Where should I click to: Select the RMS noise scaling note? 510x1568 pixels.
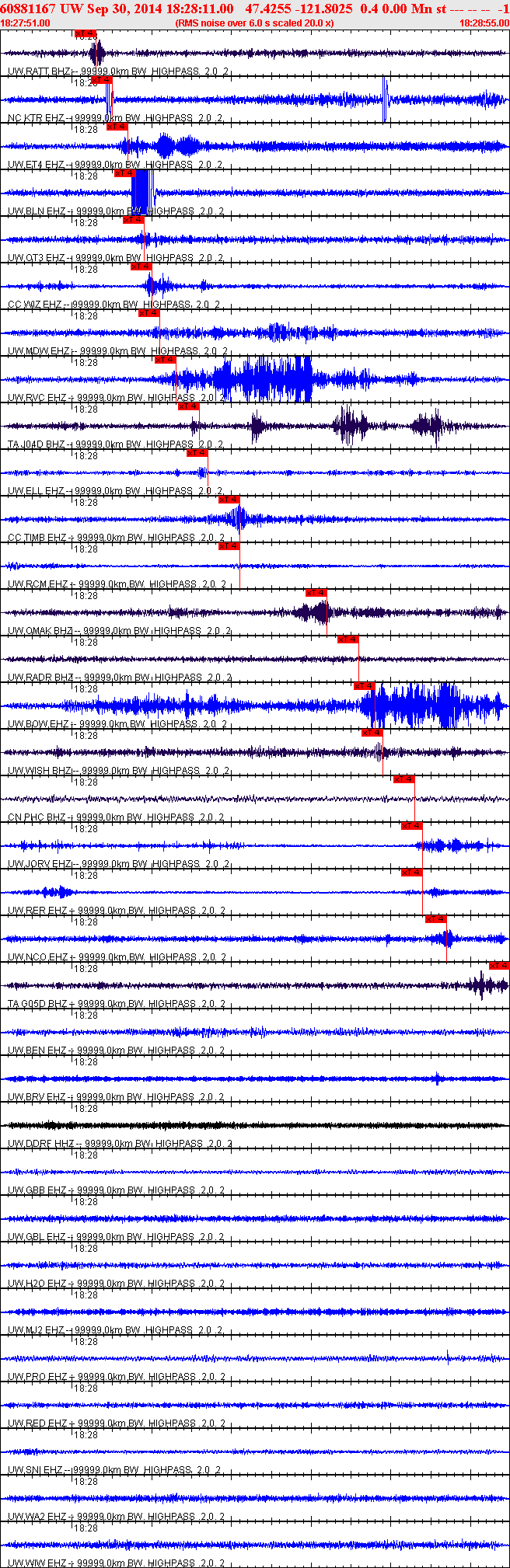[x=255, y=23]
